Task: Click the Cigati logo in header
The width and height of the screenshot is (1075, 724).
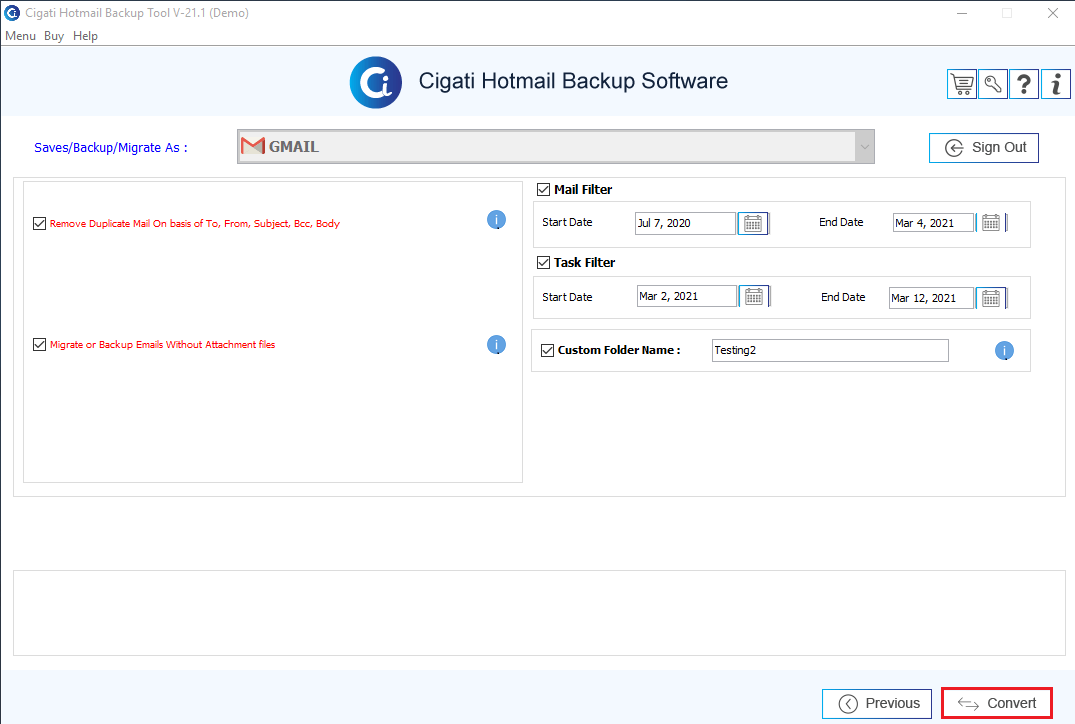Action: [x=376, y=82]
